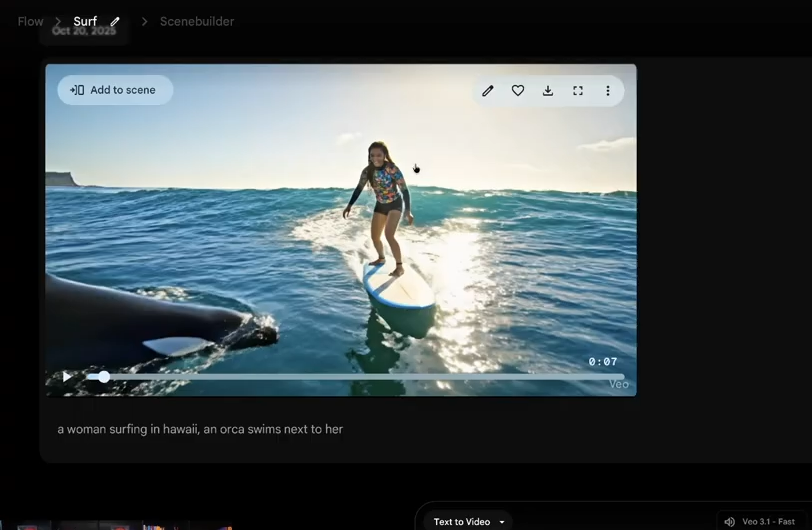812x530 pixels.
Task: Click the Add to scene button
Action: point(114,90)
